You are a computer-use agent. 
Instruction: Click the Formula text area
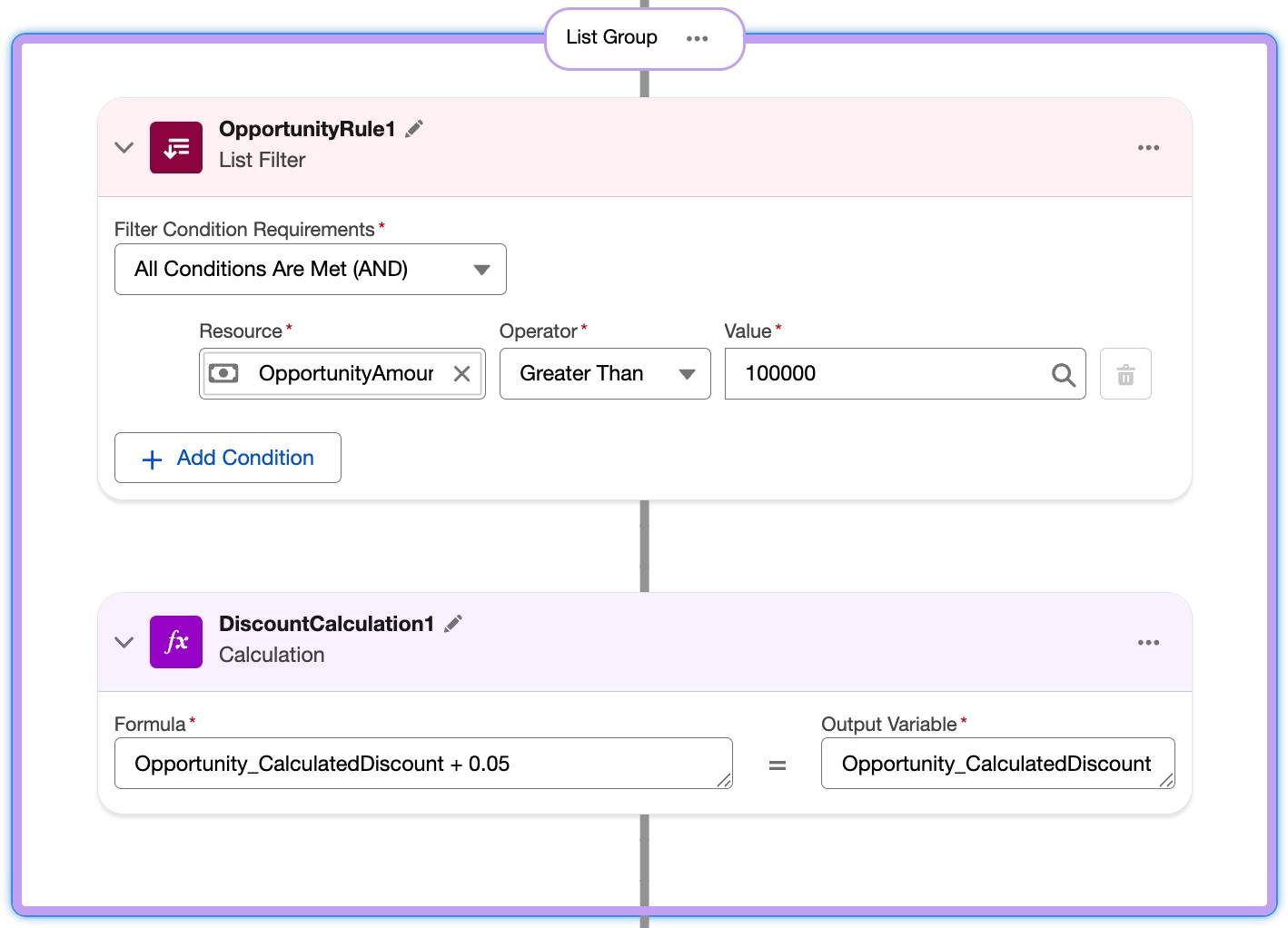point(423,763)
